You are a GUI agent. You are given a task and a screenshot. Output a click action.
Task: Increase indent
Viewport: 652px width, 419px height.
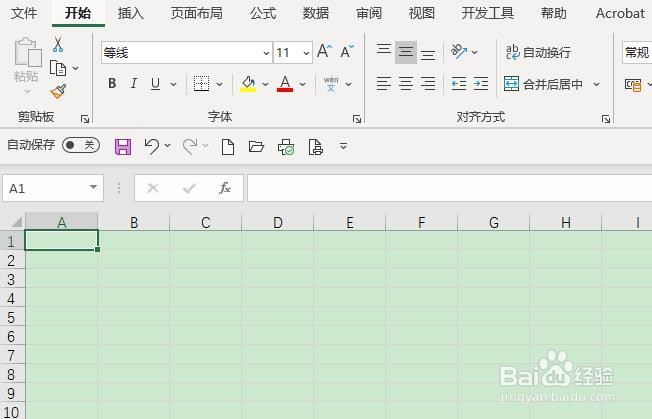click(x=481, y=84)
